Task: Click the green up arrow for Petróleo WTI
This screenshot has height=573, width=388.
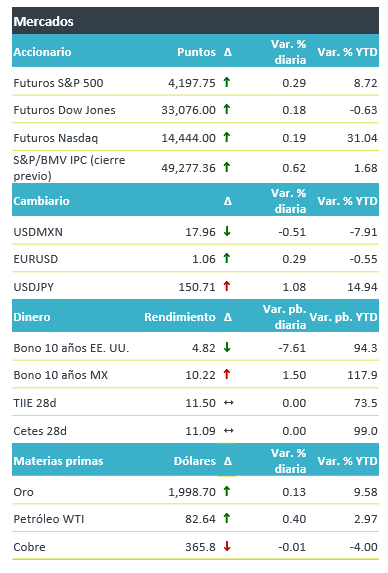Action: tap(227, 518)
